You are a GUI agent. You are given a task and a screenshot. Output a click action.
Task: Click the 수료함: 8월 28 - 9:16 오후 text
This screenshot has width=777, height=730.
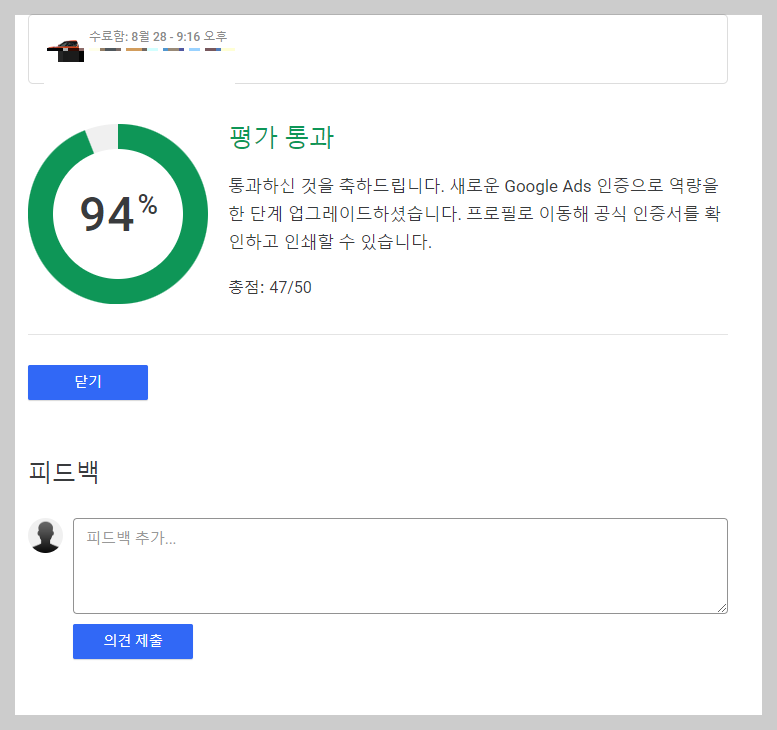coord(158,36)
